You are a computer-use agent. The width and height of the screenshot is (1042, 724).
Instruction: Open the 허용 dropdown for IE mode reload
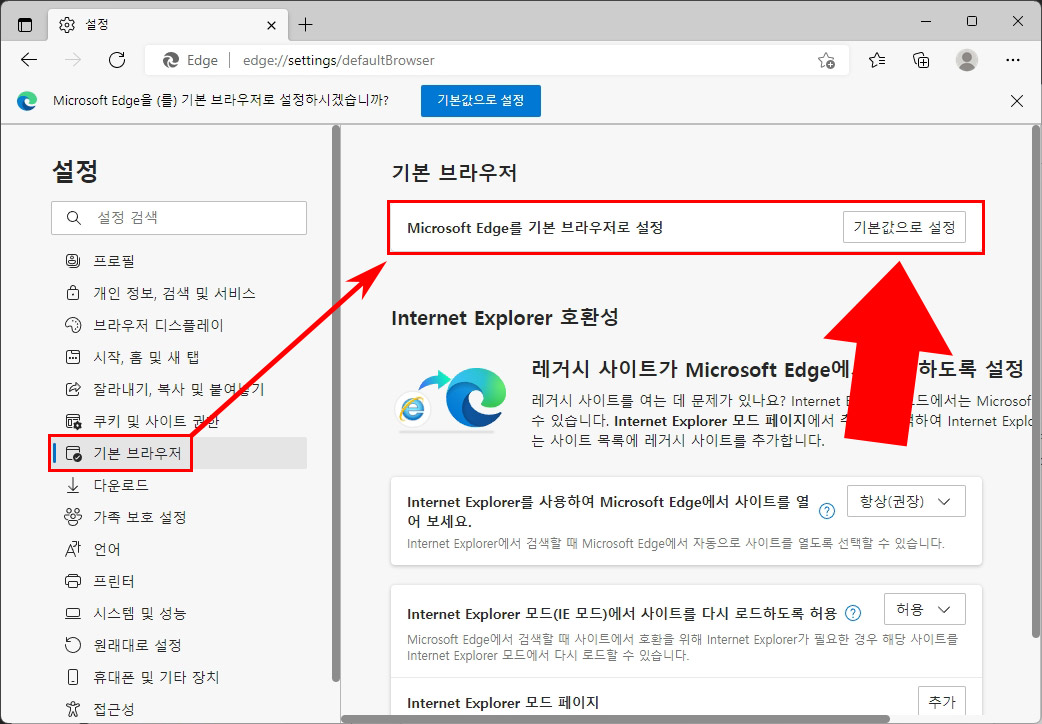pos(925,608)
